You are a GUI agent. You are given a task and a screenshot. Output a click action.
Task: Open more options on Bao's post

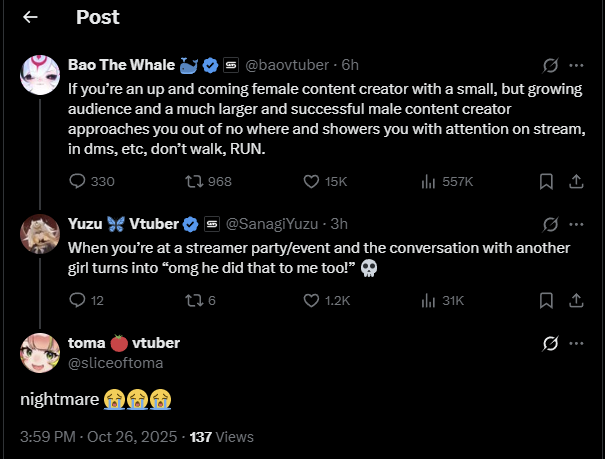pos(576,65)
